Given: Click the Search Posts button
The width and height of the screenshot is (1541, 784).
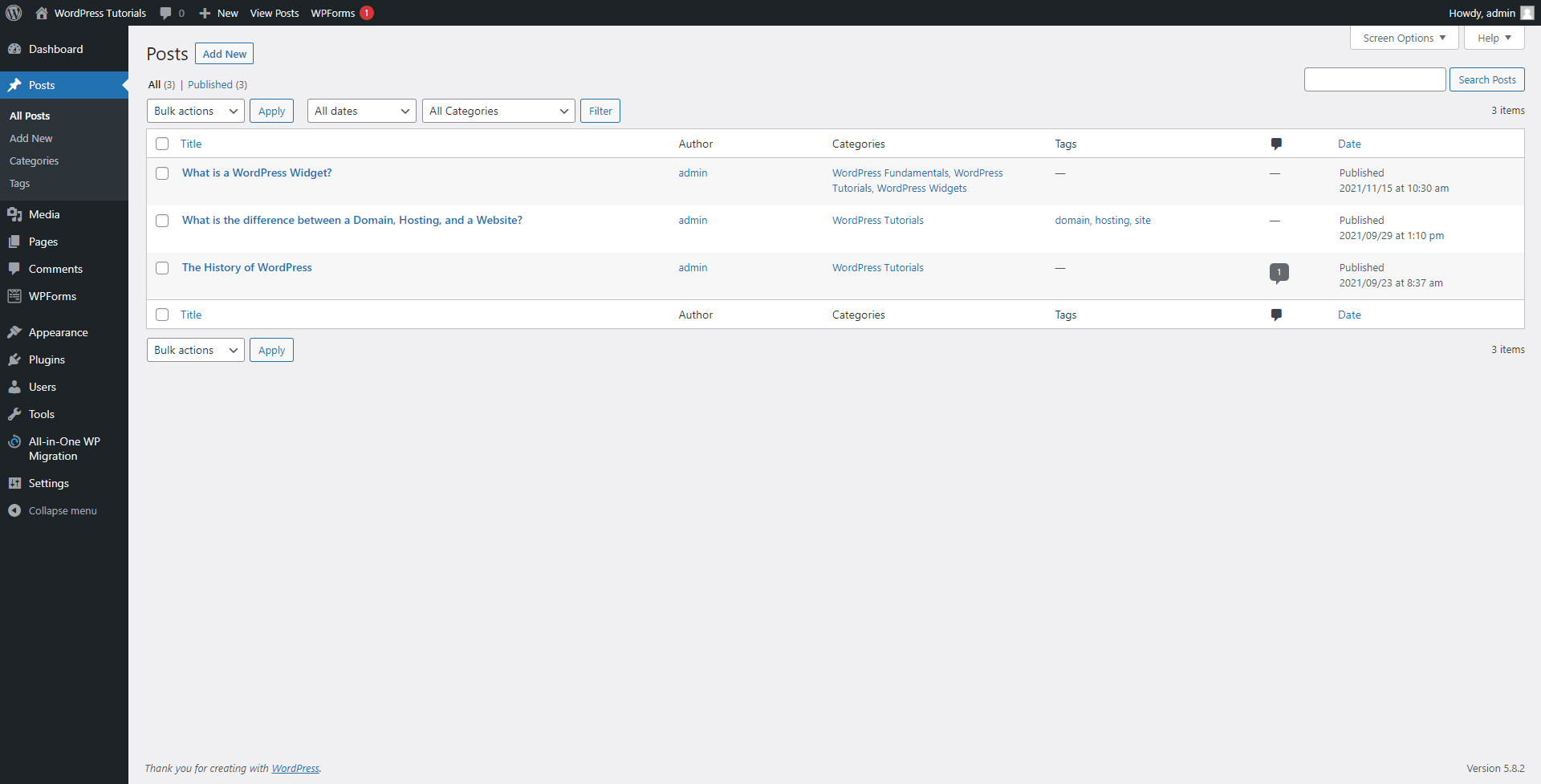Looking at the screenshot, I should pos(1487,79).
